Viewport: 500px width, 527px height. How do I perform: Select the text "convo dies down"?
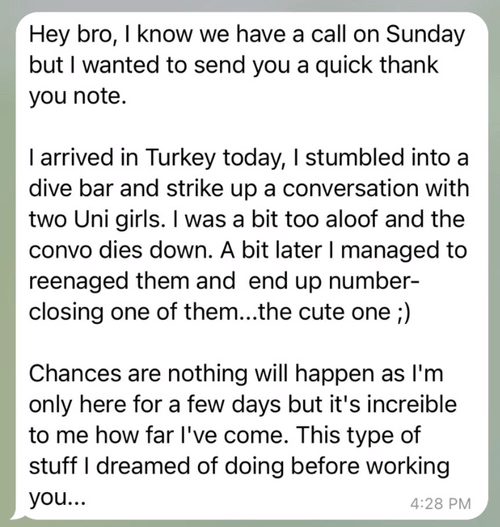pos(121,250)
